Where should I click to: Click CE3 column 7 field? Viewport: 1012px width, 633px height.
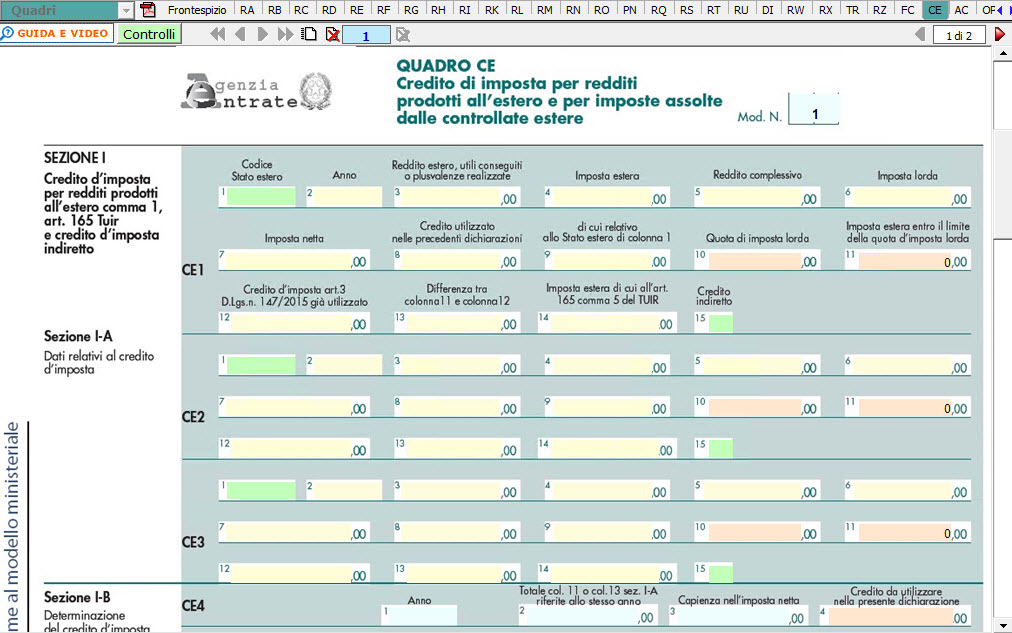tap(294, 532)
